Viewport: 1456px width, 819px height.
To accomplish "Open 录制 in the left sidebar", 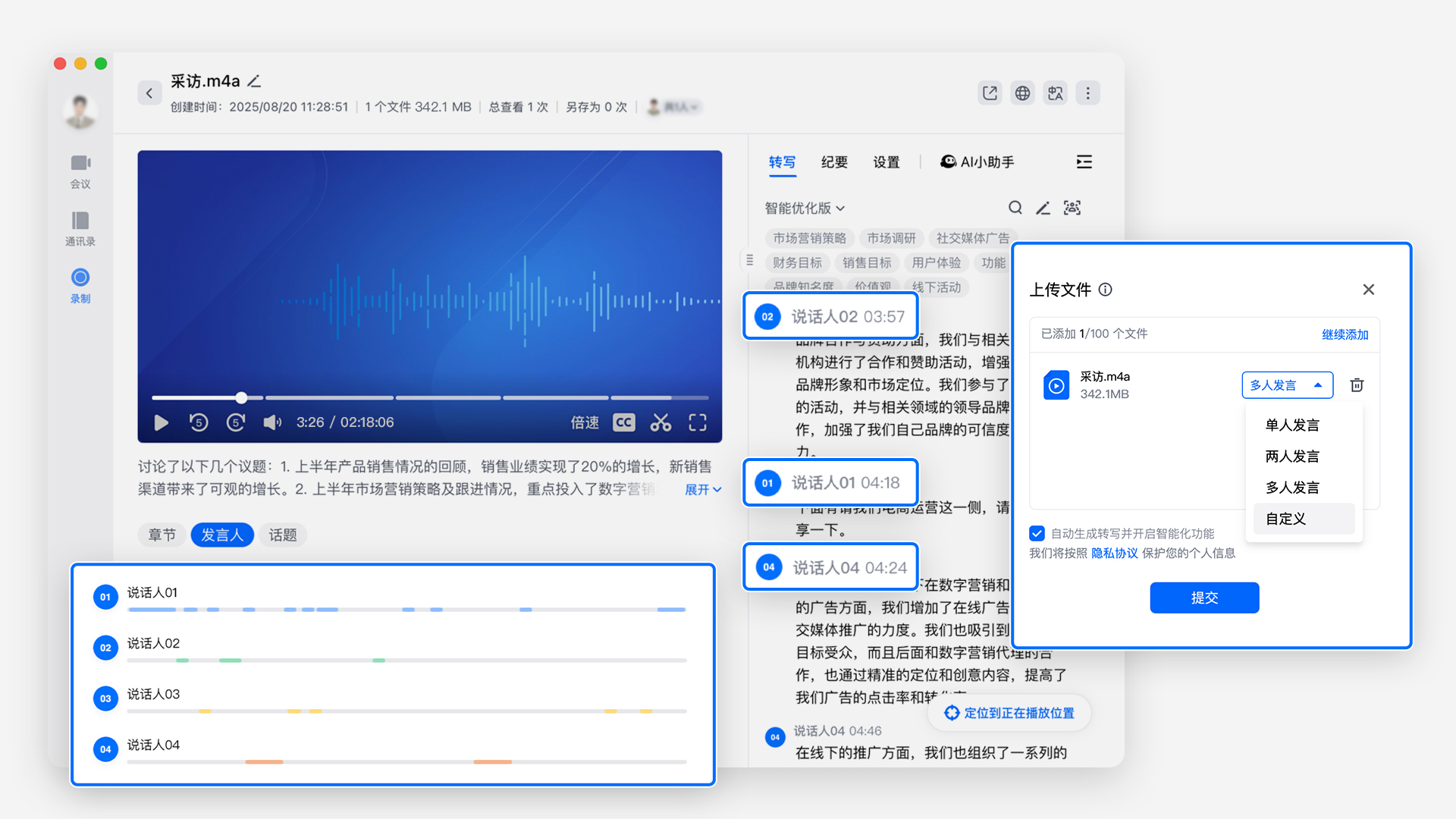I will pyautogui.click(x=80, y=286).
